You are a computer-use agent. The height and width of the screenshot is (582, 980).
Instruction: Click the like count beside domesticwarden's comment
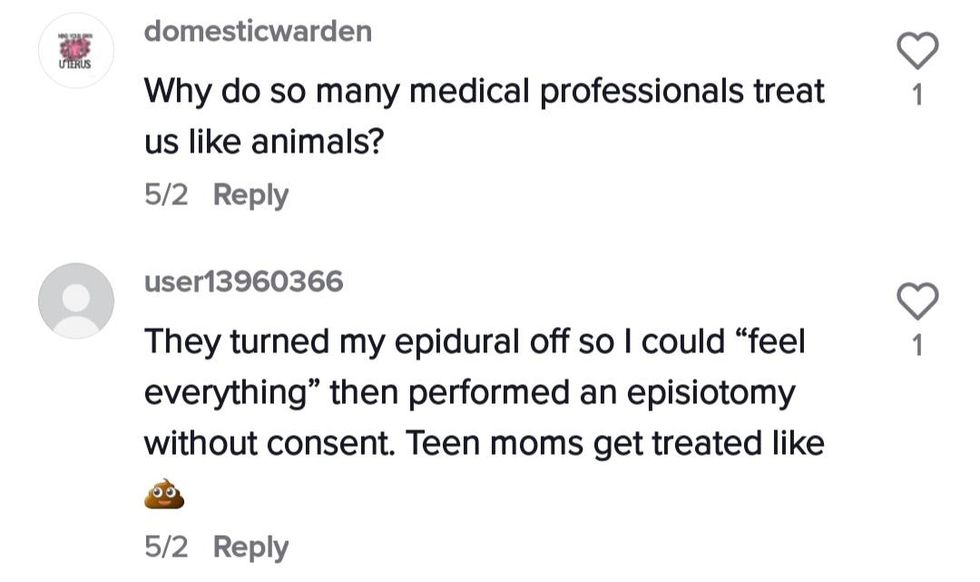919,97
